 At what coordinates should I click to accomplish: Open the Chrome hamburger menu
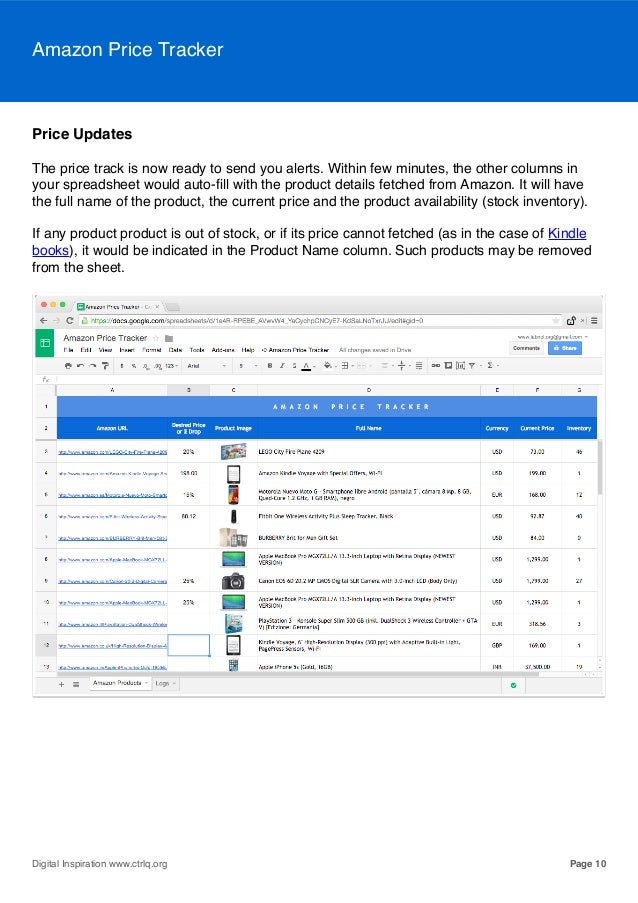coord(594,321)
